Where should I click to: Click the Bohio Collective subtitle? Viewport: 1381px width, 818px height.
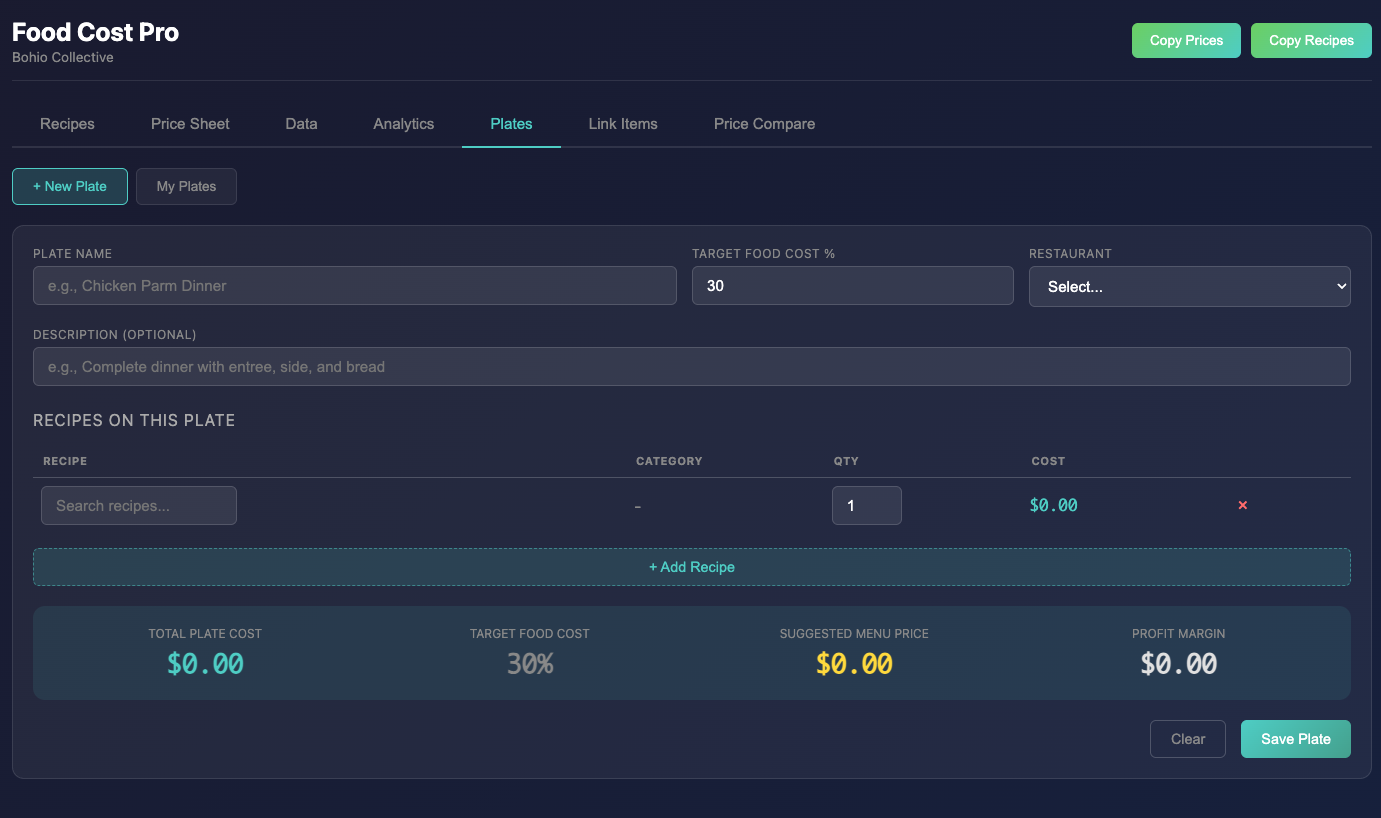click(x=63, y=57)
